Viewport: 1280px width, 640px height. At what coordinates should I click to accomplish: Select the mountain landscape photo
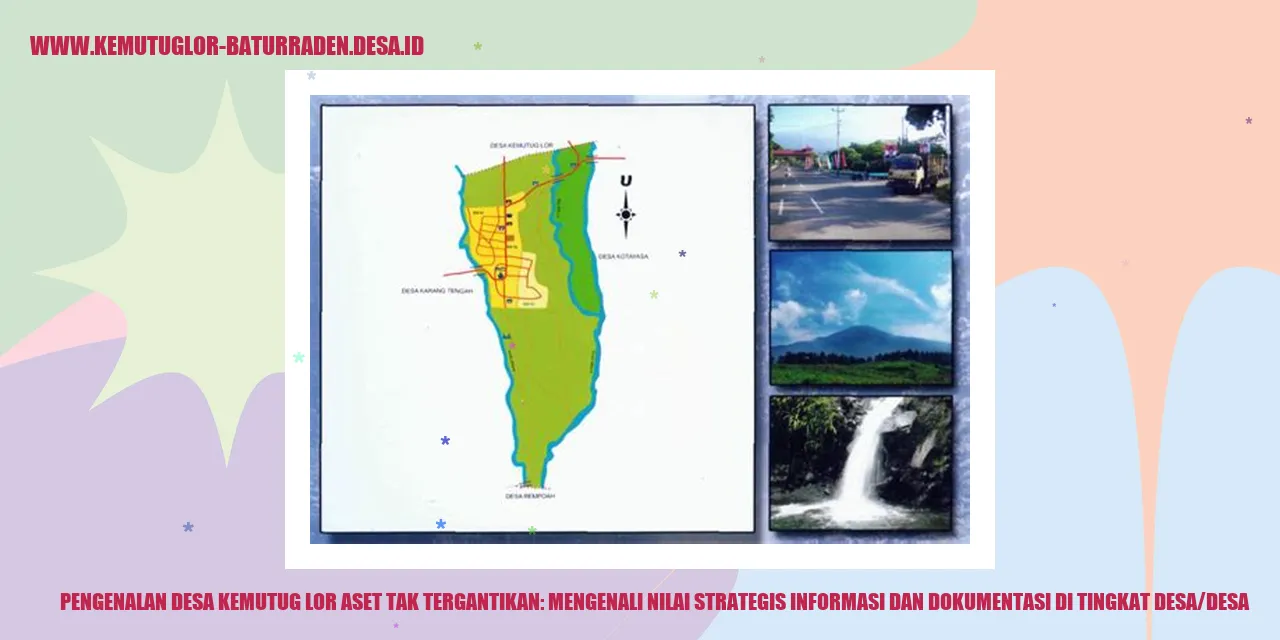pos(861,318)
